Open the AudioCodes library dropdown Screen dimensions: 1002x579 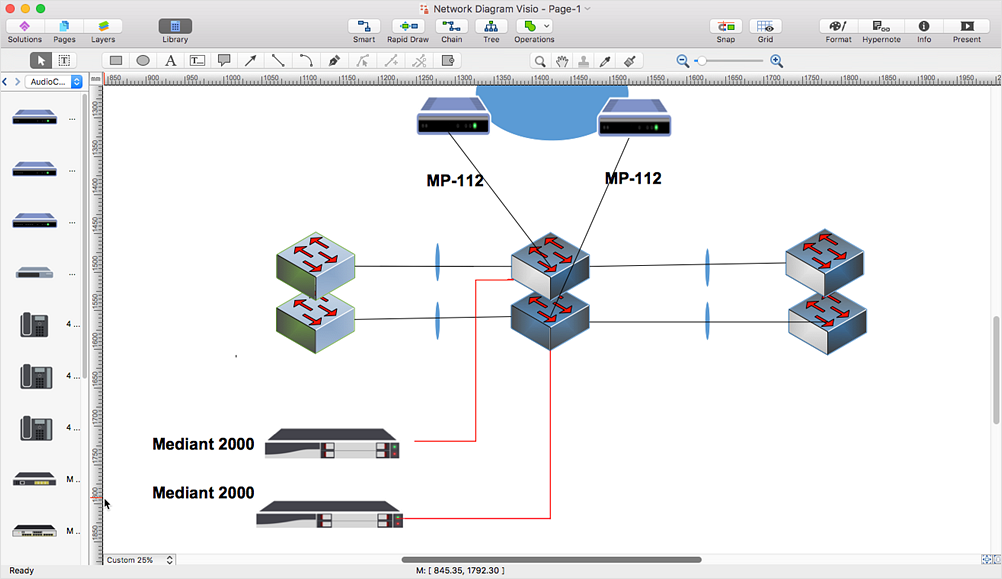point(54,82)
